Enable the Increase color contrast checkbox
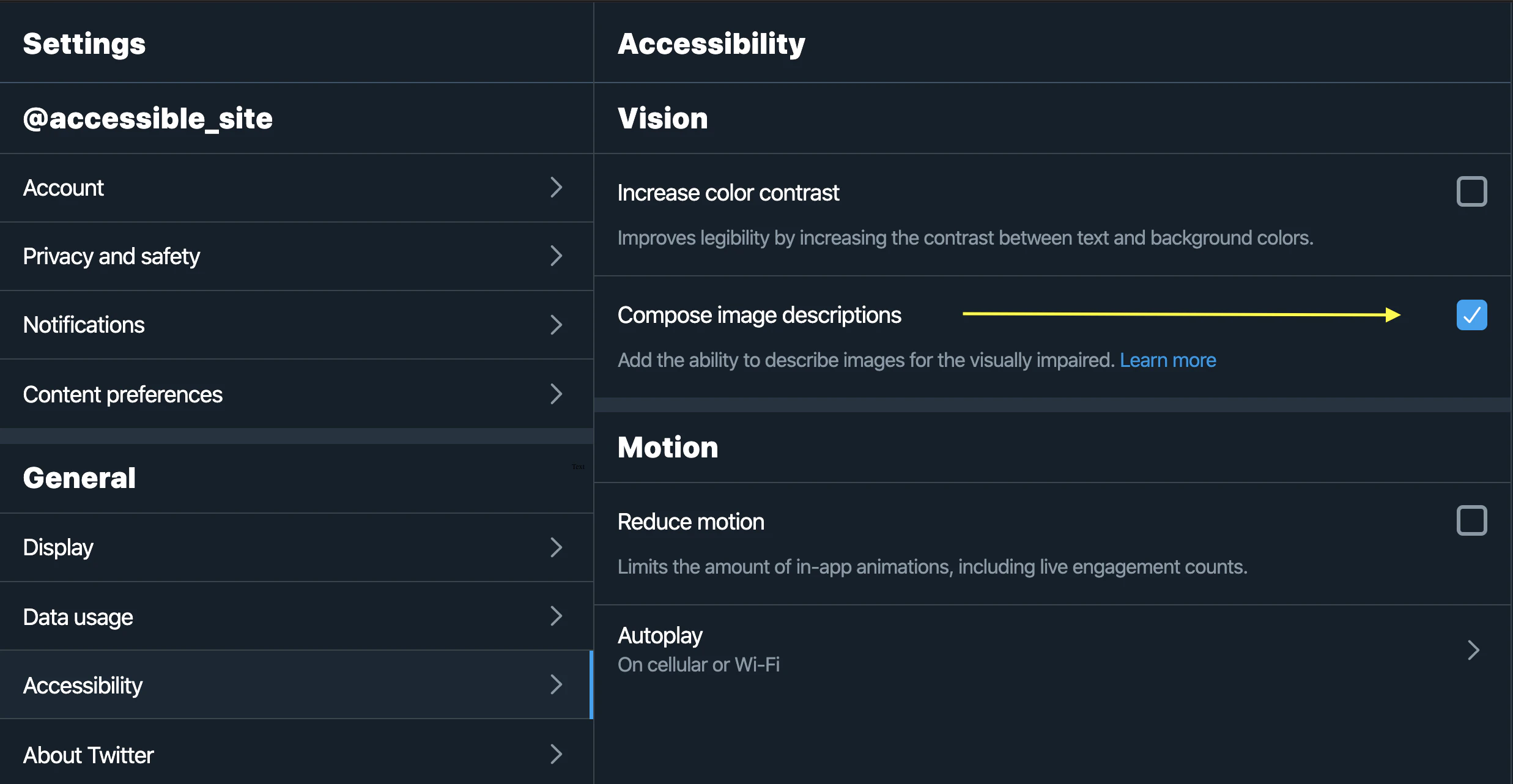 1471,191
